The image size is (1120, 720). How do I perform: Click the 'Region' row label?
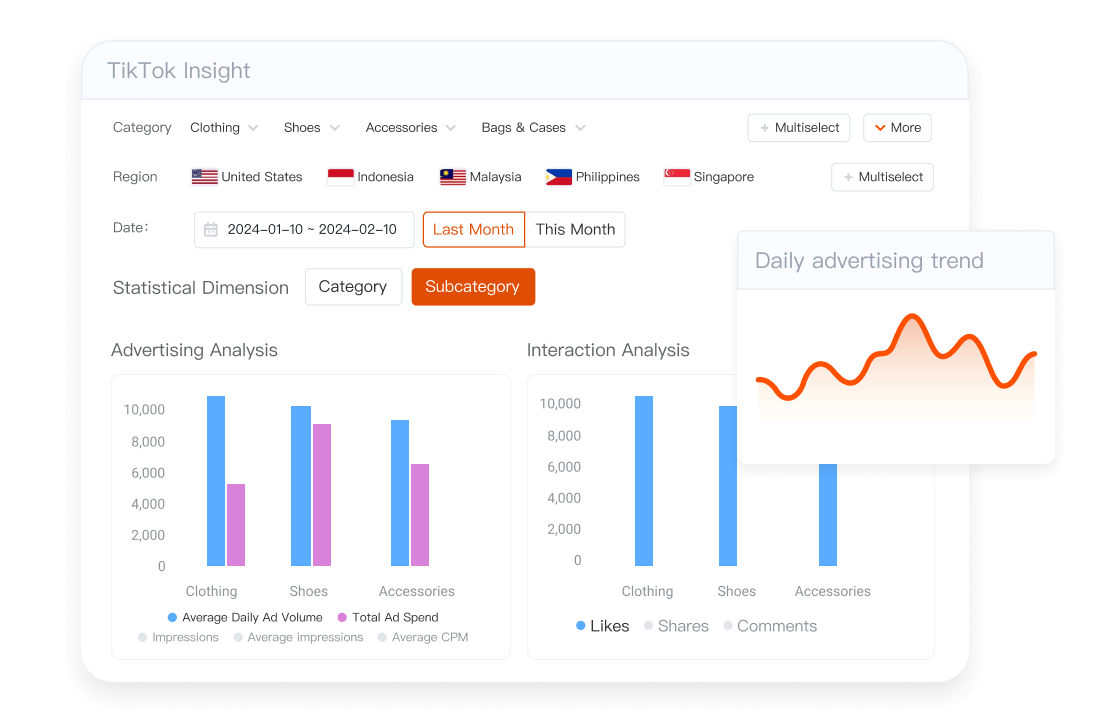pyautogui.click(x=135, y=176)
